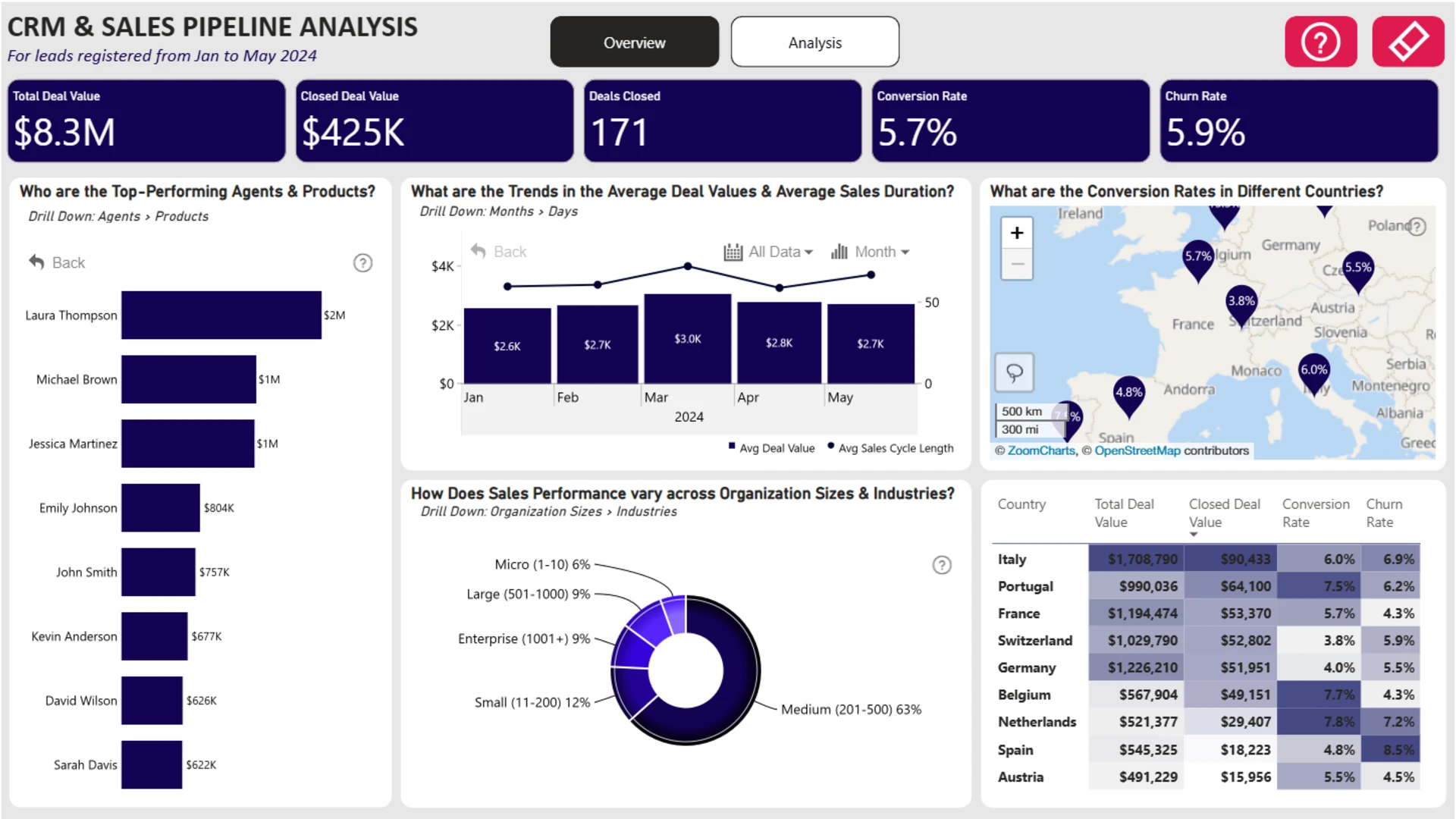
Task: Go back in the agents bar chart
Action: [57, 262]
